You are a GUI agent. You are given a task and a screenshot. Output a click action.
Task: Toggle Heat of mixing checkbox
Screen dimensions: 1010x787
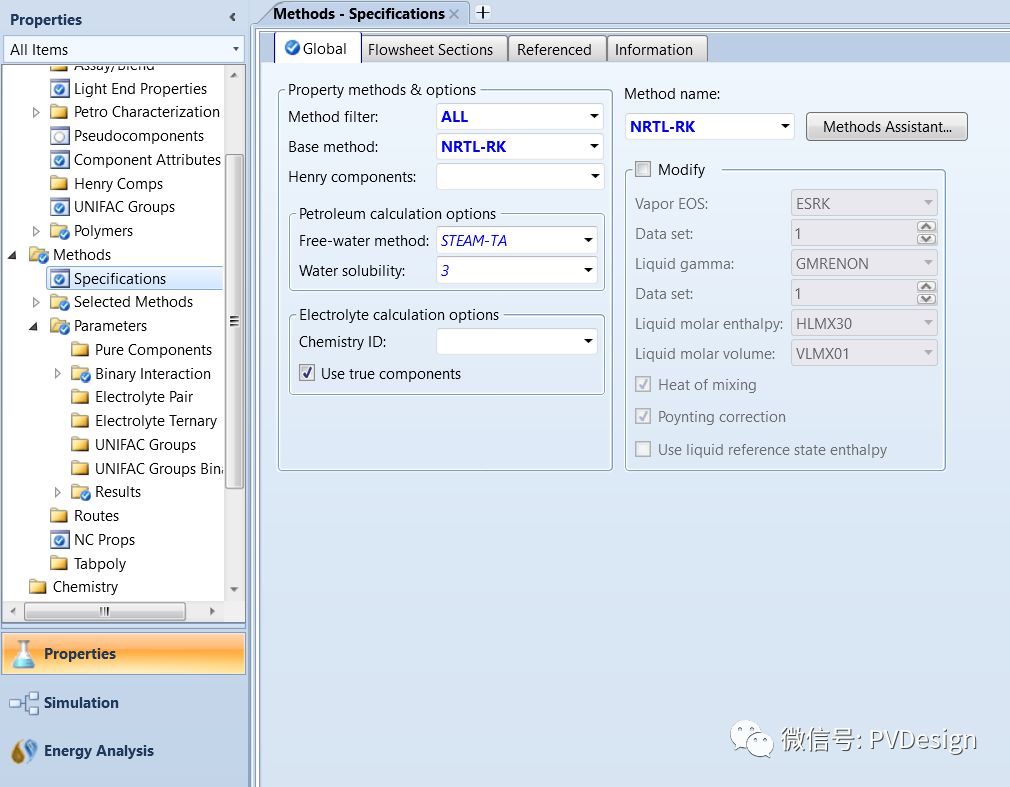click(643, 384)
